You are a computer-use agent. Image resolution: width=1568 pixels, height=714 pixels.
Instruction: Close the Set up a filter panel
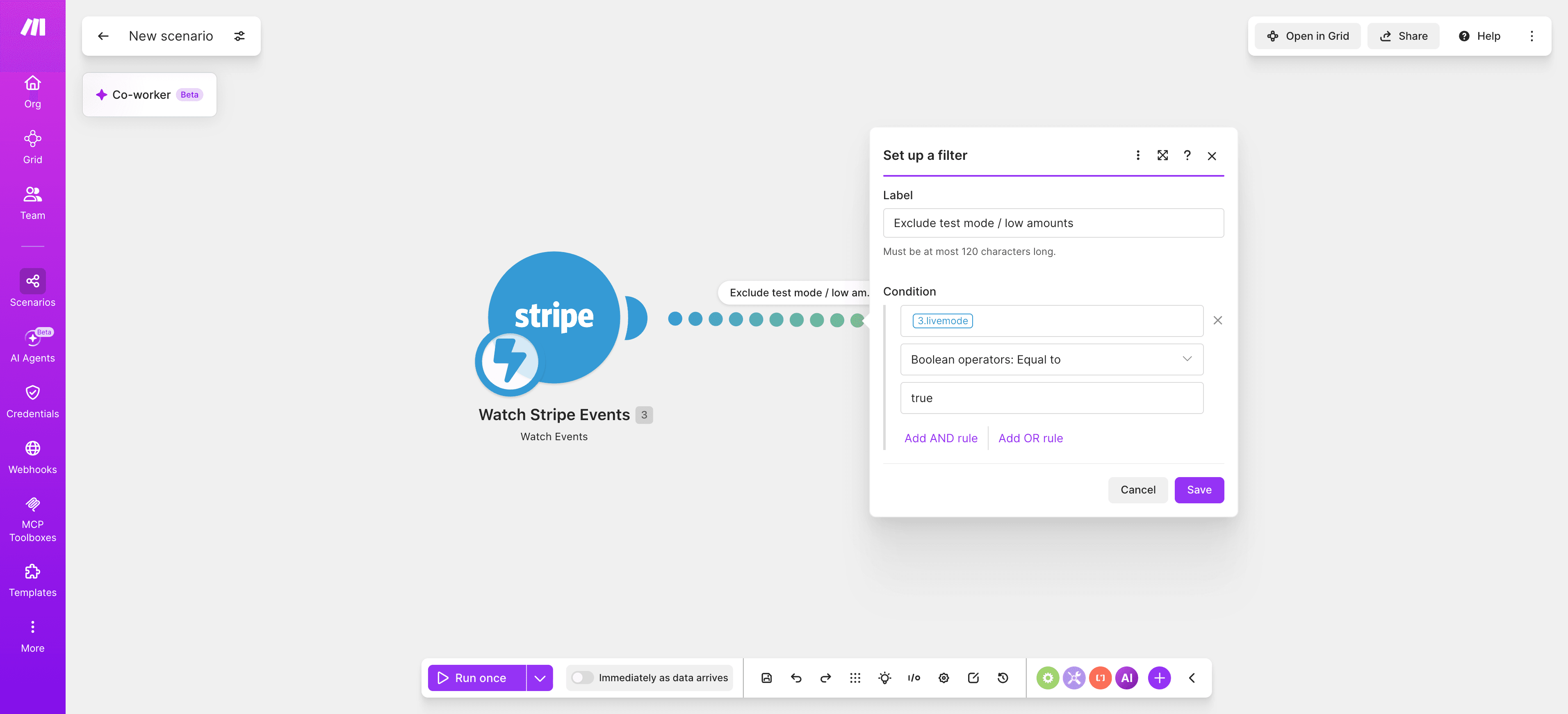(x=1212, y=156)
